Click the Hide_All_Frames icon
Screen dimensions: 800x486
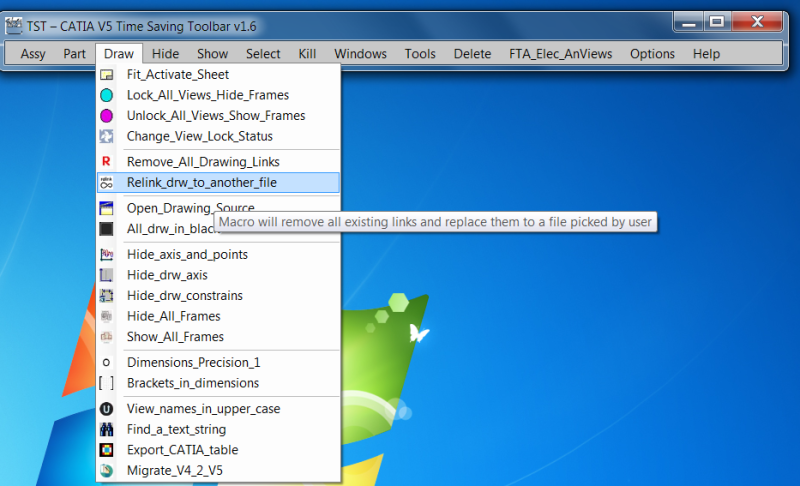point(107,316)
